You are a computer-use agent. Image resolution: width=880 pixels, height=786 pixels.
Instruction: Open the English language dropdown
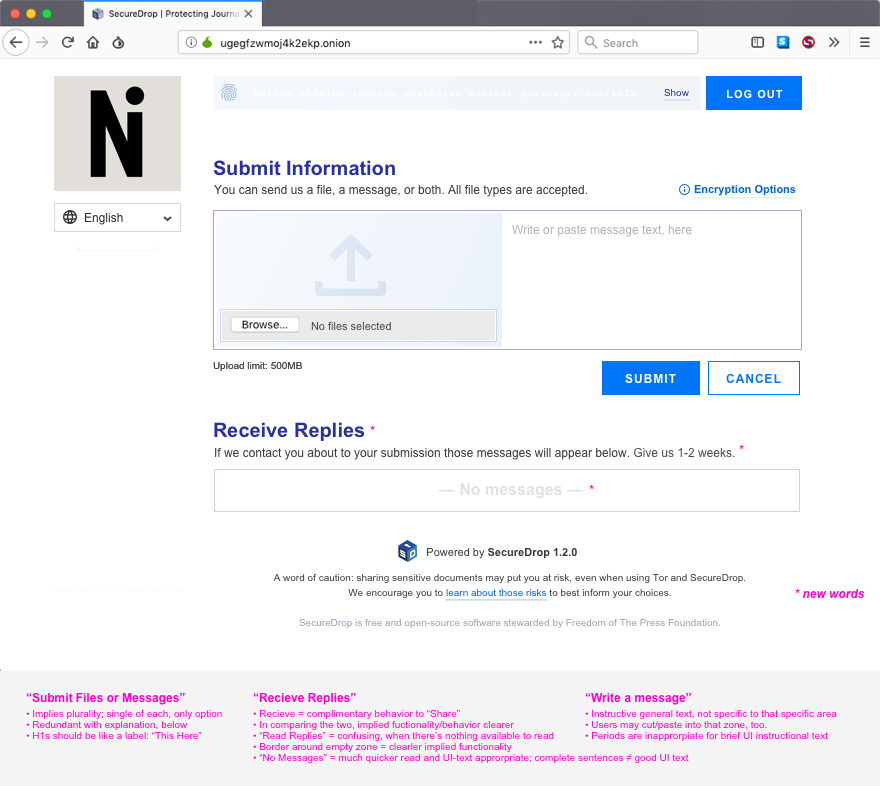(117, 218)
